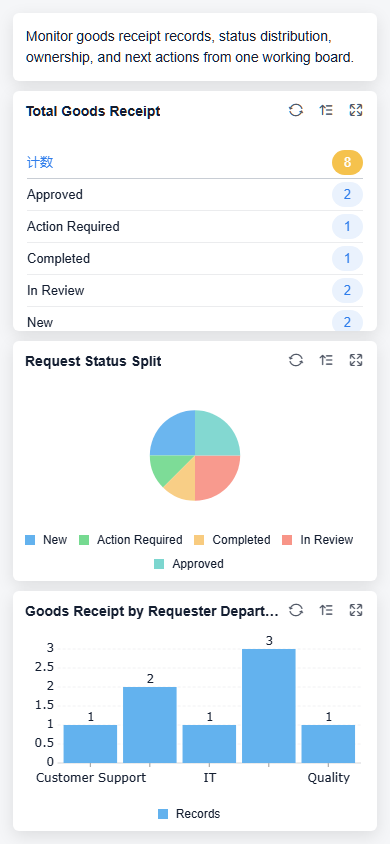Click the Customer Support bar

(90, 743)
